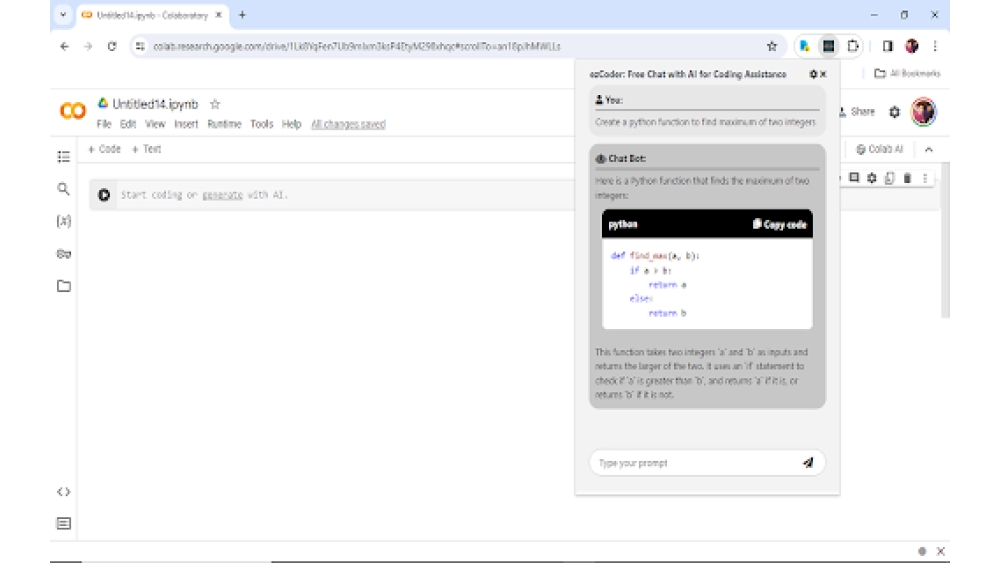1000x563 pixels.
Task: Click the generate with AI link
Action: tap(223, 195)
